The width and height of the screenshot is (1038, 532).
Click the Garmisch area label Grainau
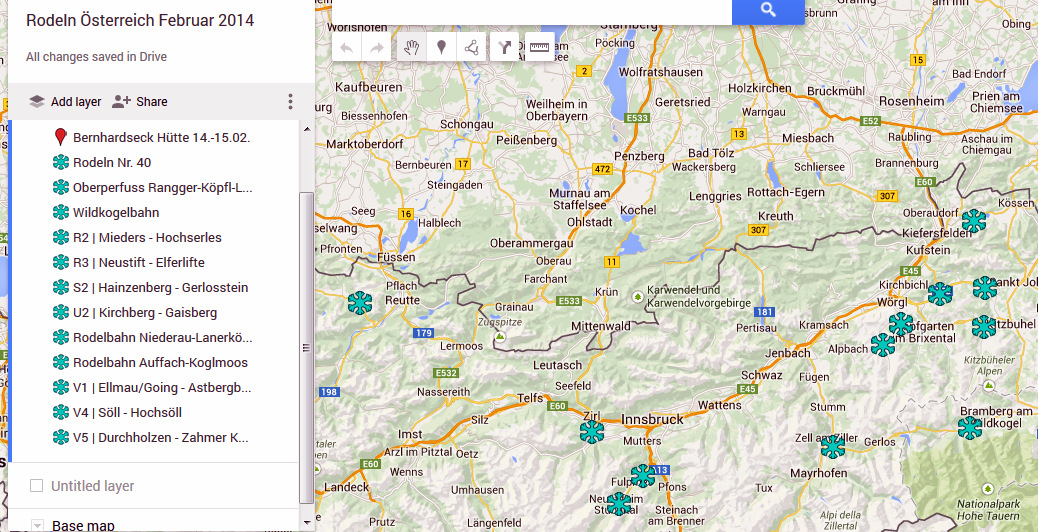pyautogui.click(x=514, y=306)
